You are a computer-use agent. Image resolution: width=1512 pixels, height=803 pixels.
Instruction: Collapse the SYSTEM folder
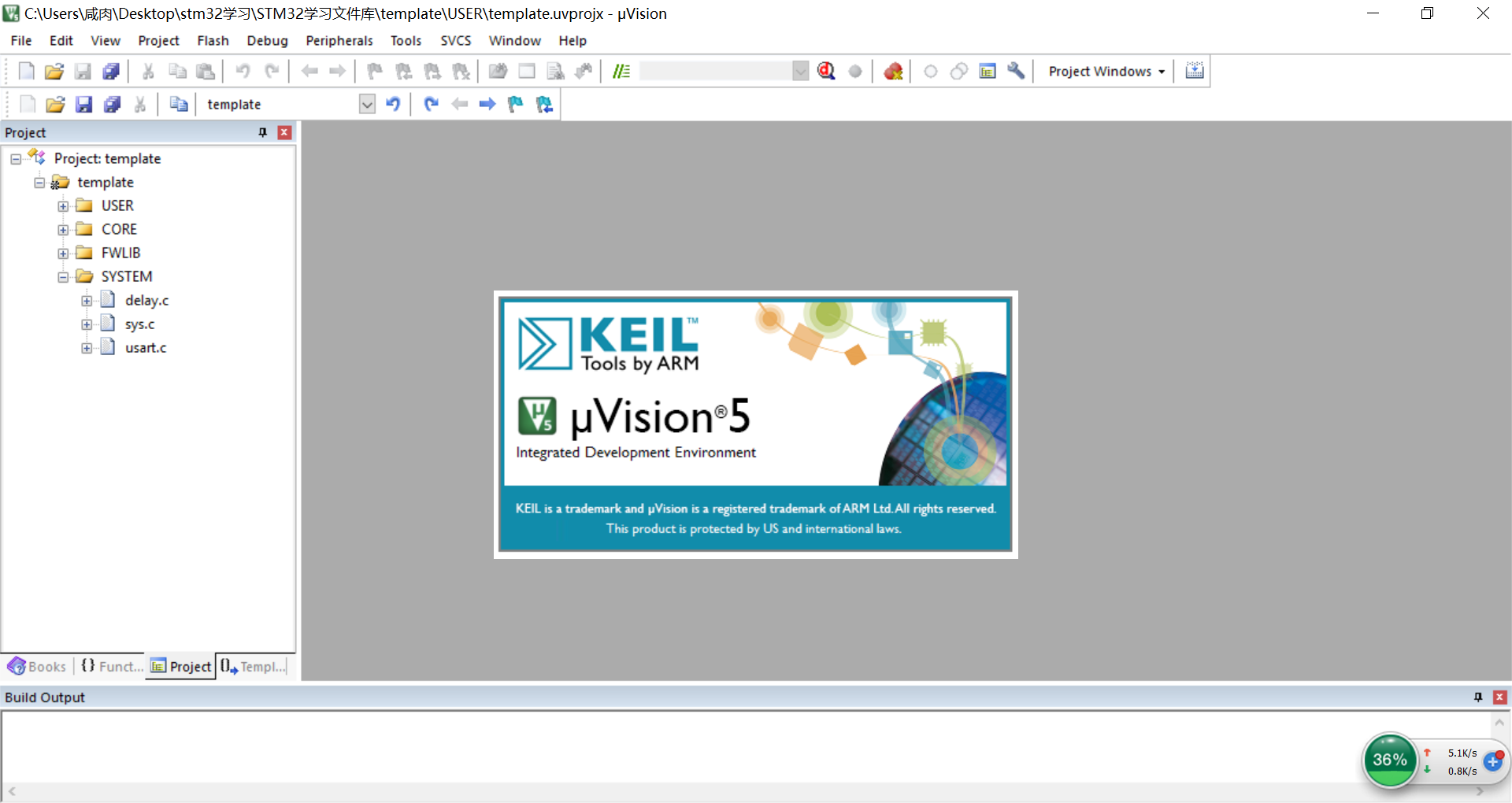[63, 277]
